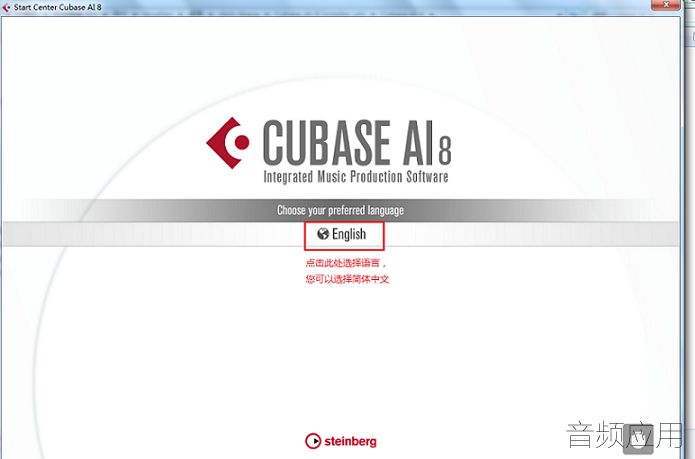Click the Cubase icon in title bar
The image size is (695, 459).
(6, 7)
